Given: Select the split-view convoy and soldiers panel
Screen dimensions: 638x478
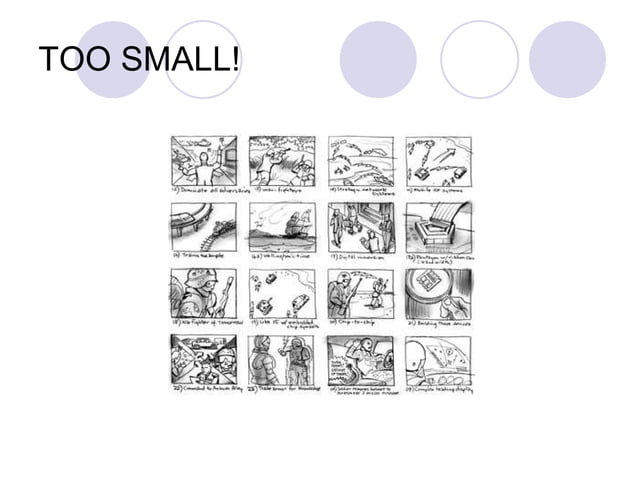Looking at the screenshot, I should (204, 360).
